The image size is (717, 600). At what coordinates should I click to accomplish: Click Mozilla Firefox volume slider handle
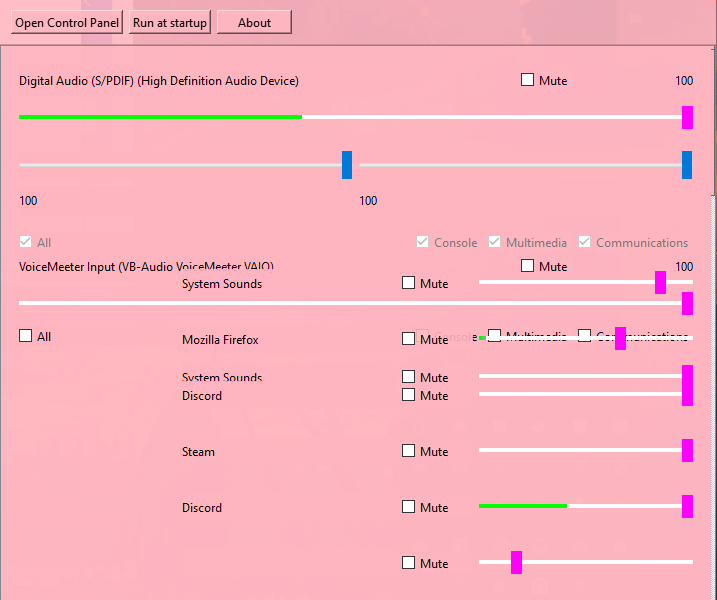[x=621, y=338]
